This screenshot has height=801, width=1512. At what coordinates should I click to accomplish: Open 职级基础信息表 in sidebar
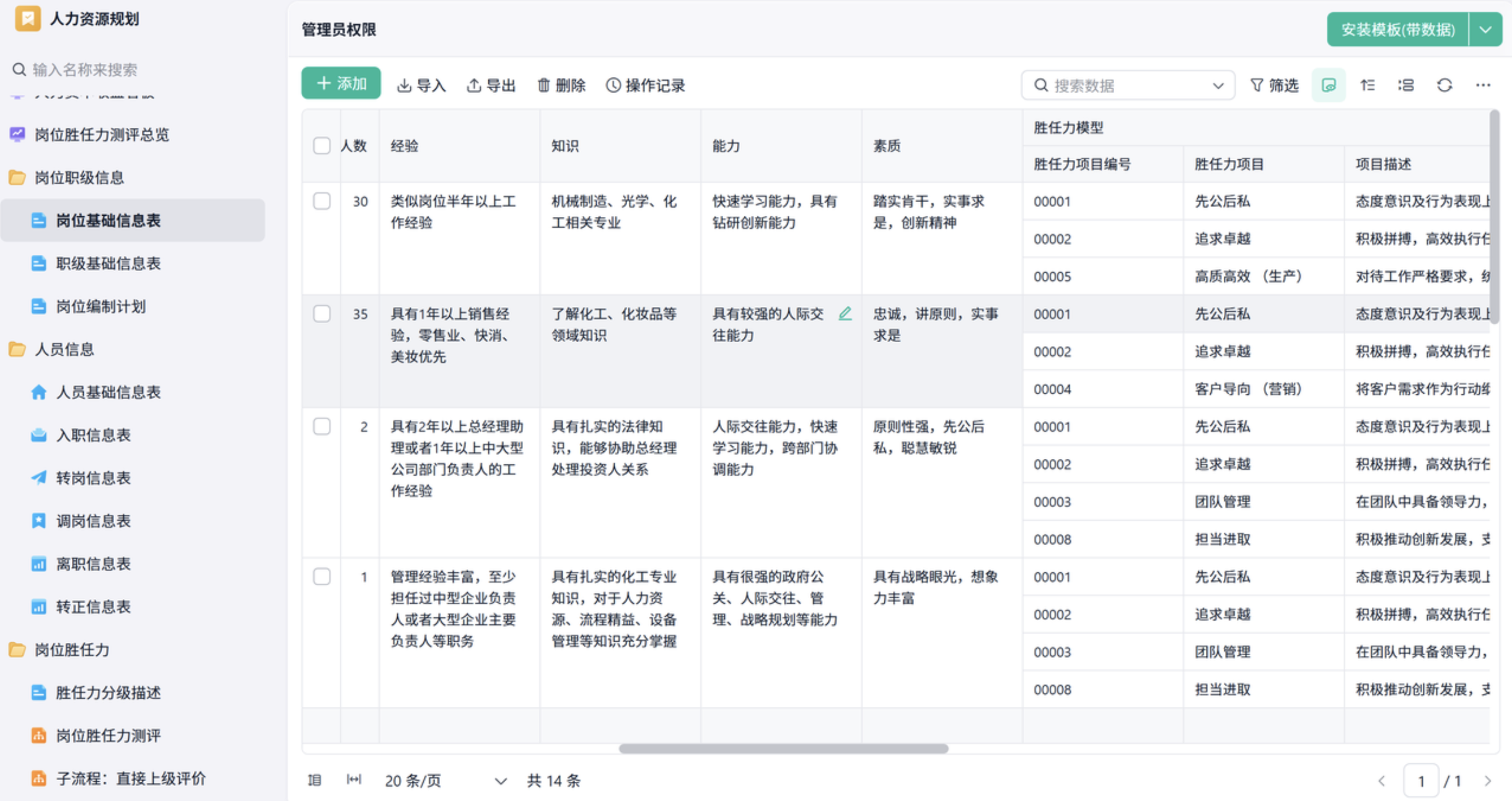[108, 263]
